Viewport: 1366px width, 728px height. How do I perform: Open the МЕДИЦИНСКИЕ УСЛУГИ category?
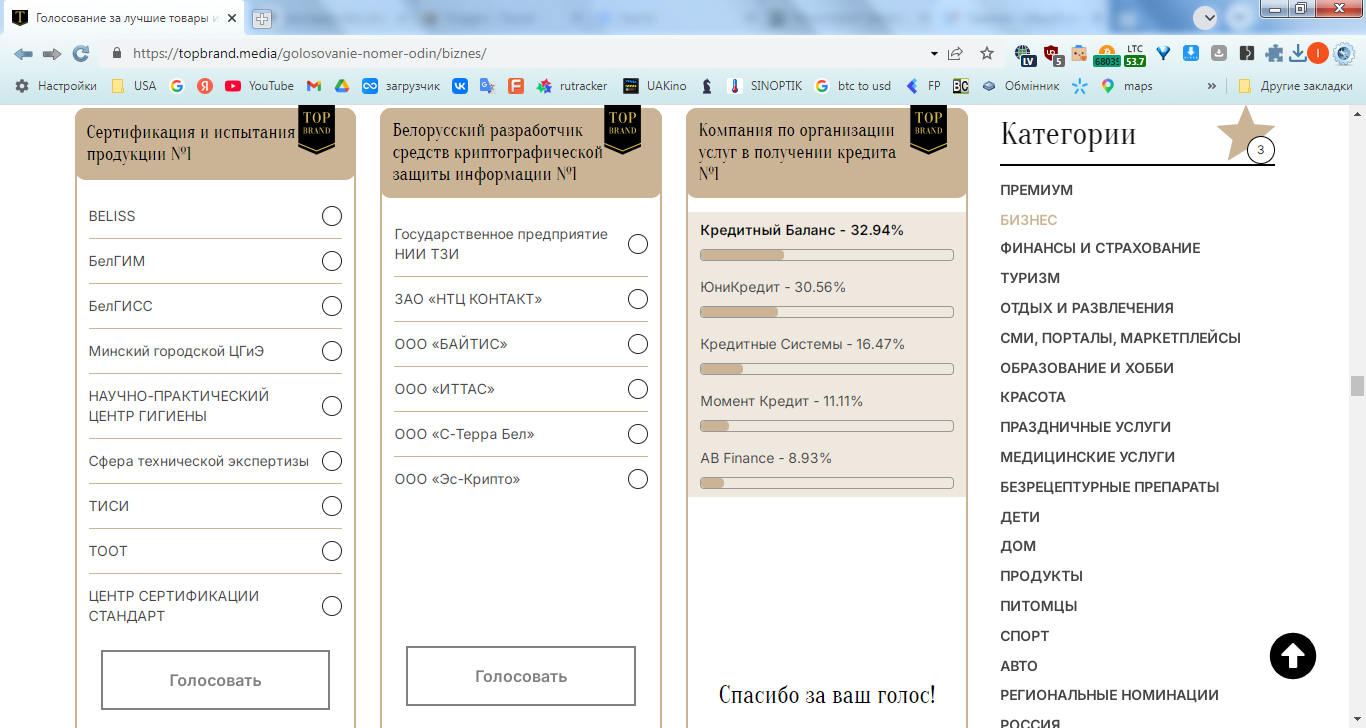(x=1087, y=457)
